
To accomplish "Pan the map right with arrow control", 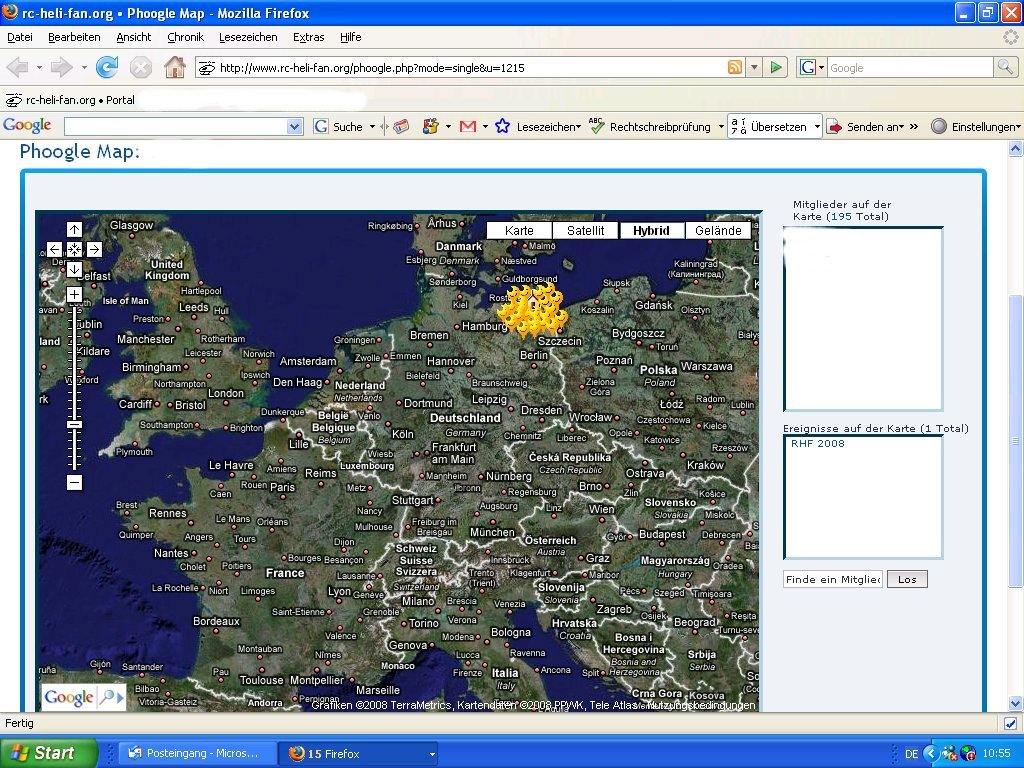I will click(94, 249).
